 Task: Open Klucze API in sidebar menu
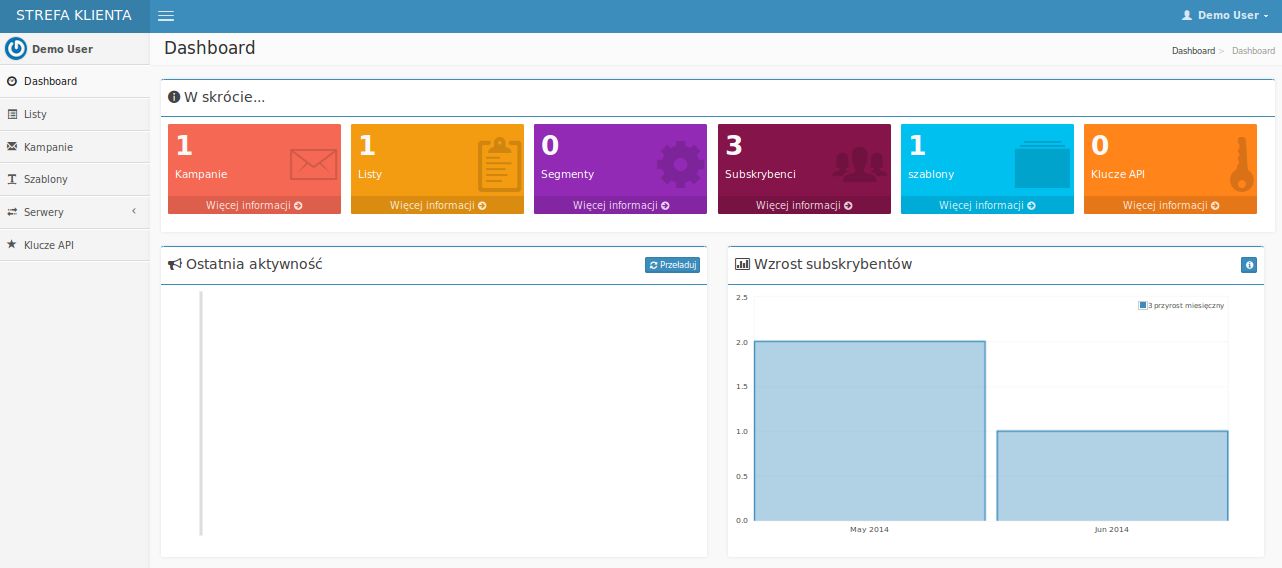pos(75,244)
